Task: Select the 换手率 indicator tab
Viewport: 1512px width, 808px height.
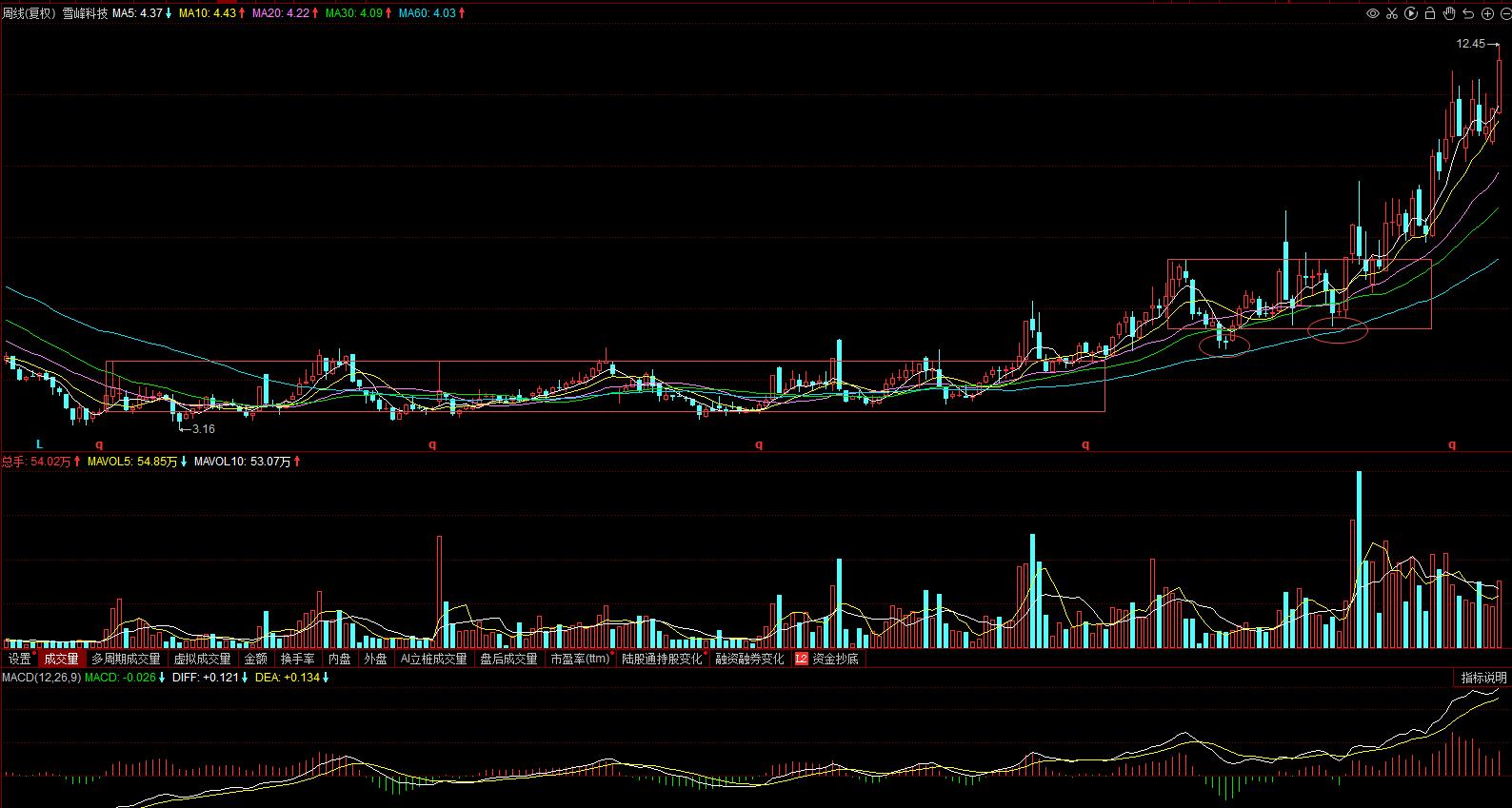Action: point(298,659)
